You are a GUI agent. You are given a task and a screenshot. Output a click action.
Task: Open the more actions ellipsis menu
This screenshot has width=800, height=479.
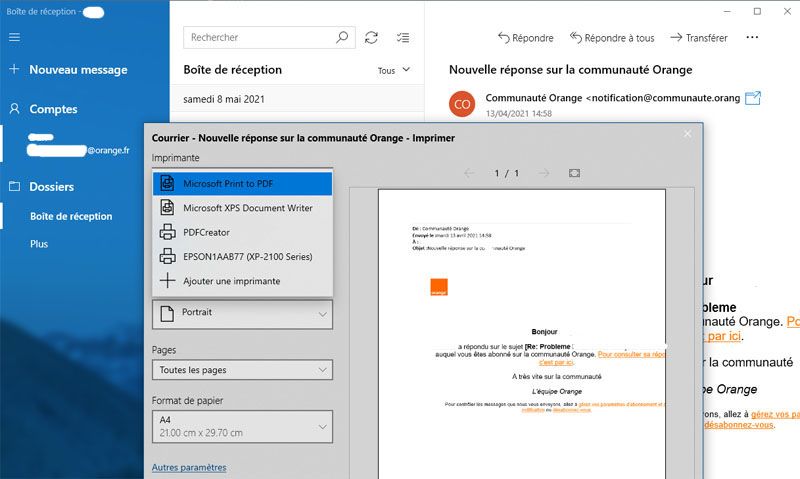(752, 37)
